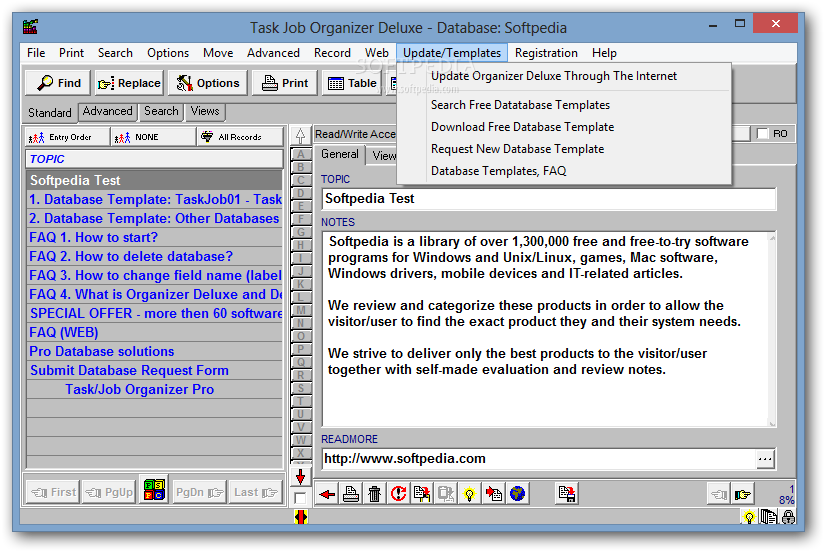Toggle the RO read-only checkbox
The image size is (825, 552).
coord(762,134)
